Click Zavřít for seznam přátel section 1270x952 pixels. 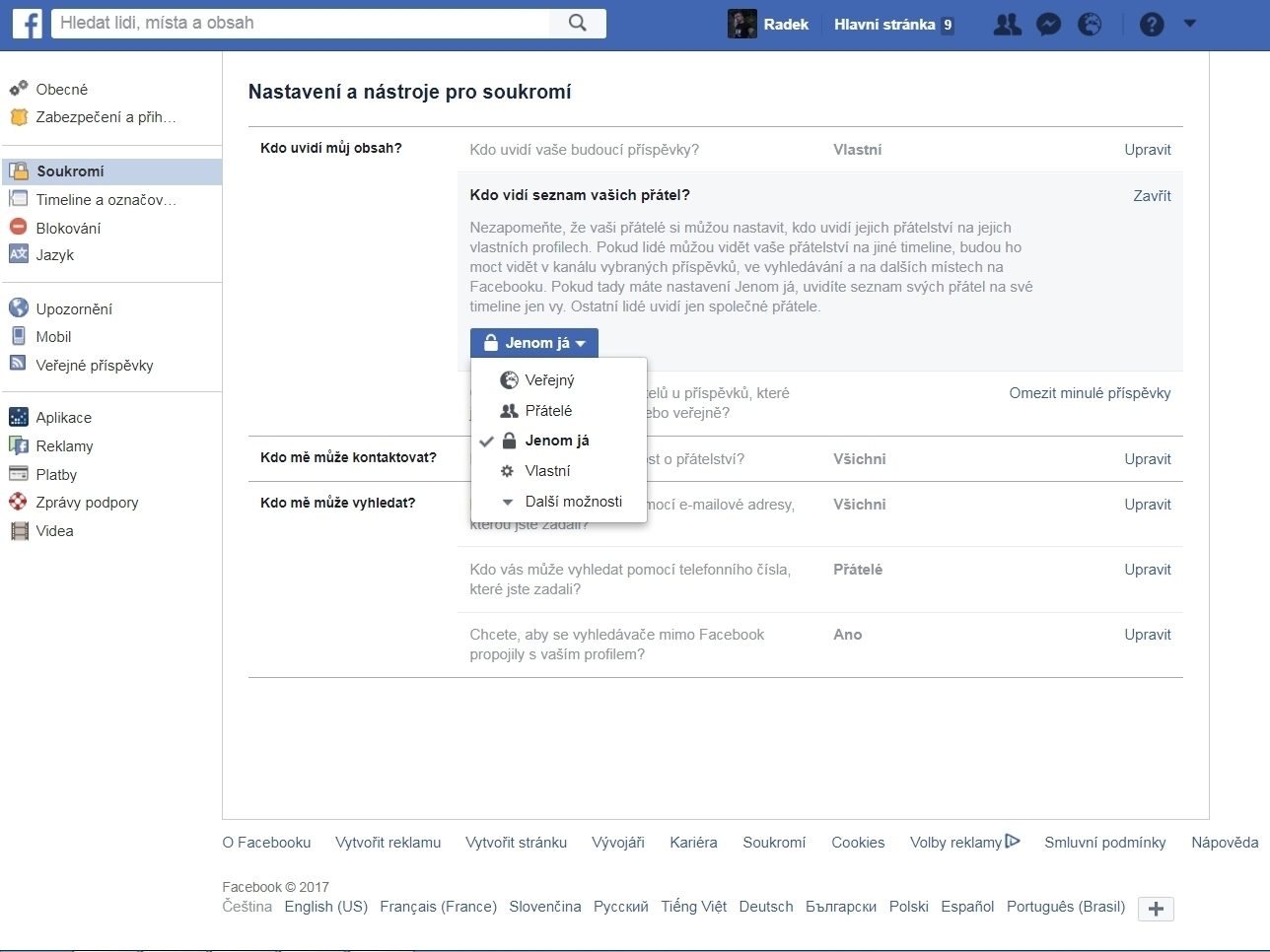click(x=1152, y=196)
